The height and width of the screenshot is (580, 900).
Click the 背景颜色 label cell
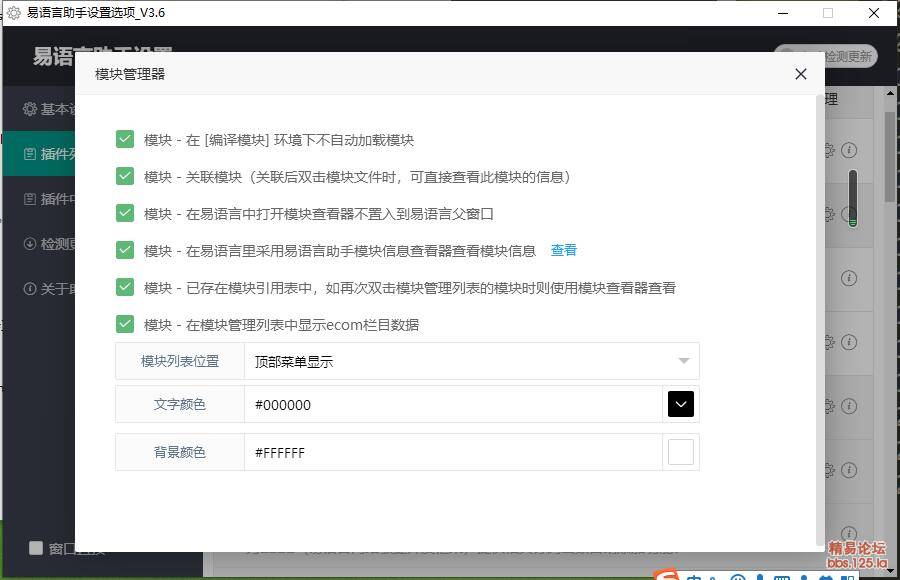pyautogui.click(x=180, y=453)
